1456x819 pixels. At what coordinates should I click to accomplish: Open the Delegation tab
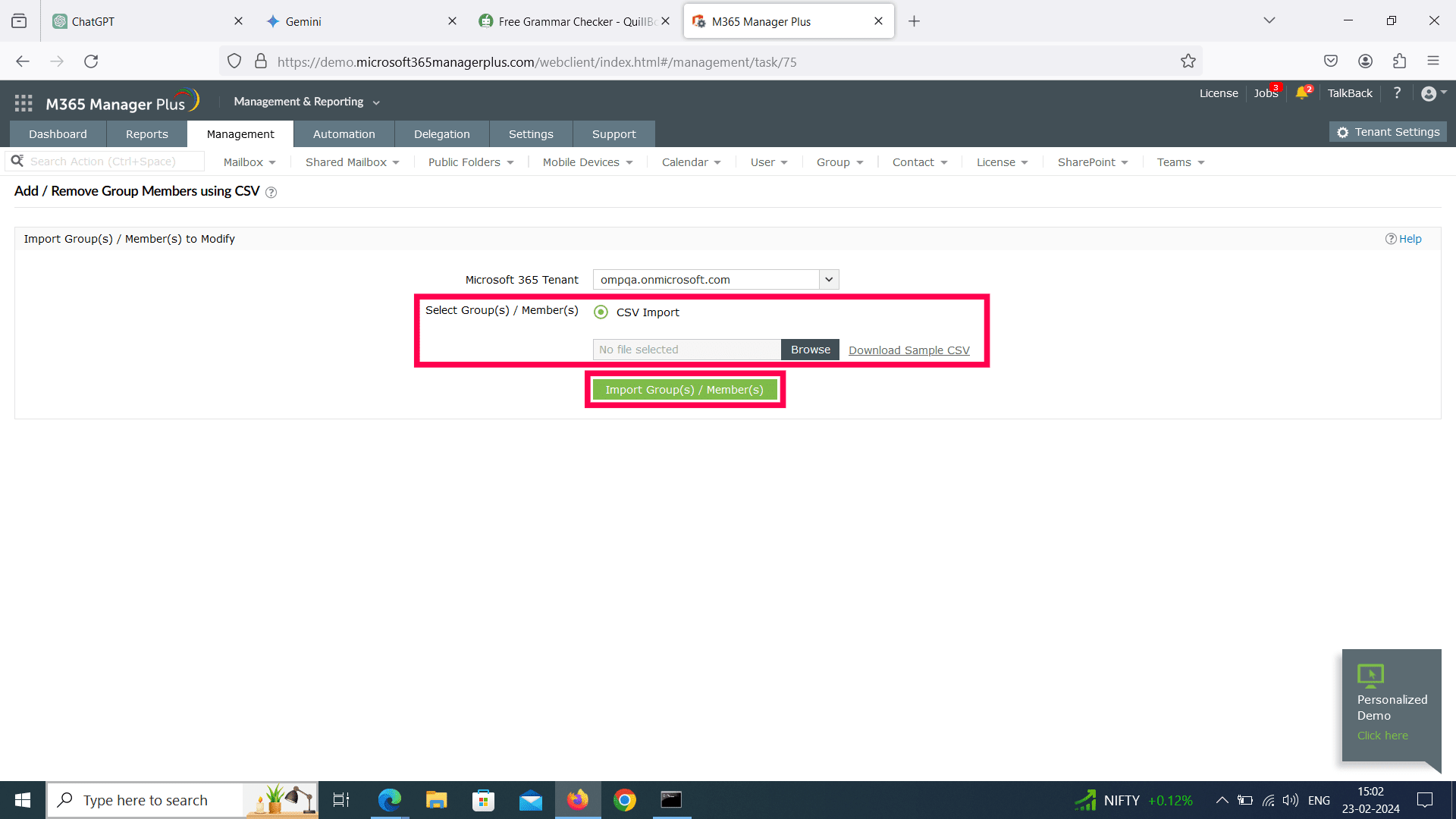442,133
